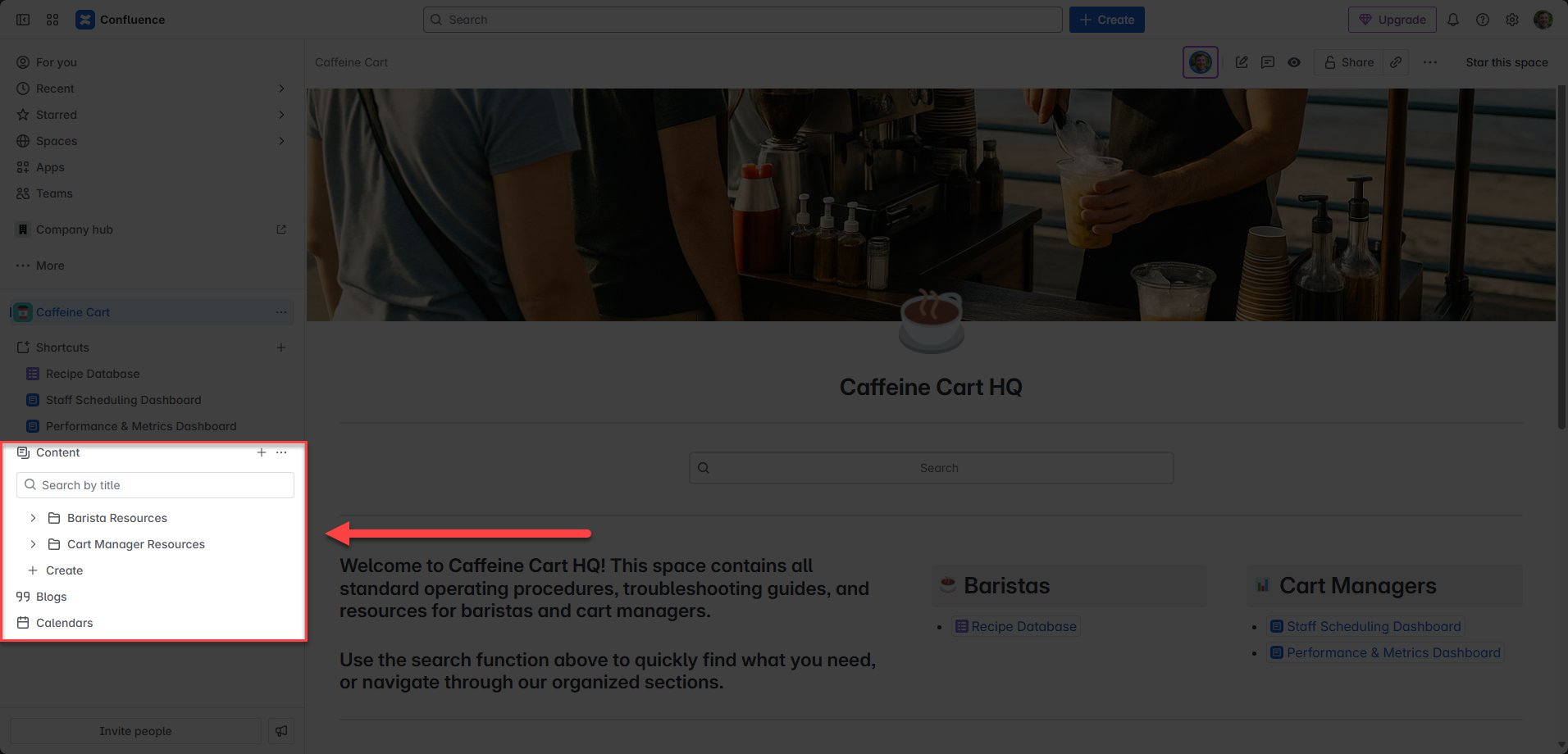Open the help question mark icon
The width and height of the screenshot is (1568, 754).
coord(1483,20)
